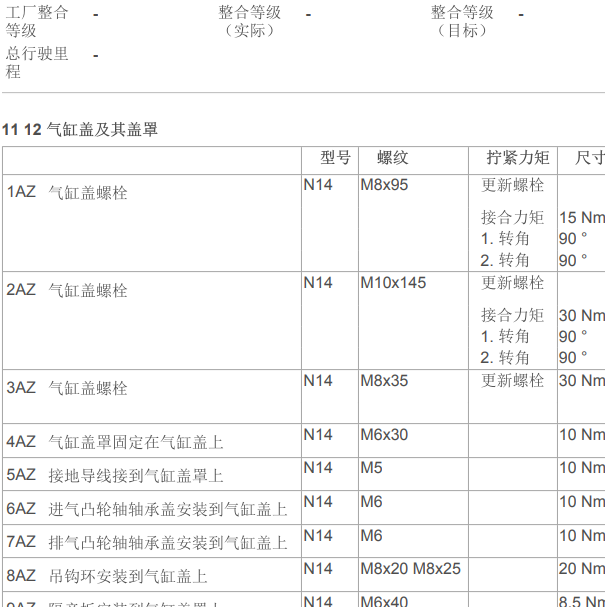Click the '整合等级（实际）' label
Screen dimensions: 605x607
coord(250,21)
